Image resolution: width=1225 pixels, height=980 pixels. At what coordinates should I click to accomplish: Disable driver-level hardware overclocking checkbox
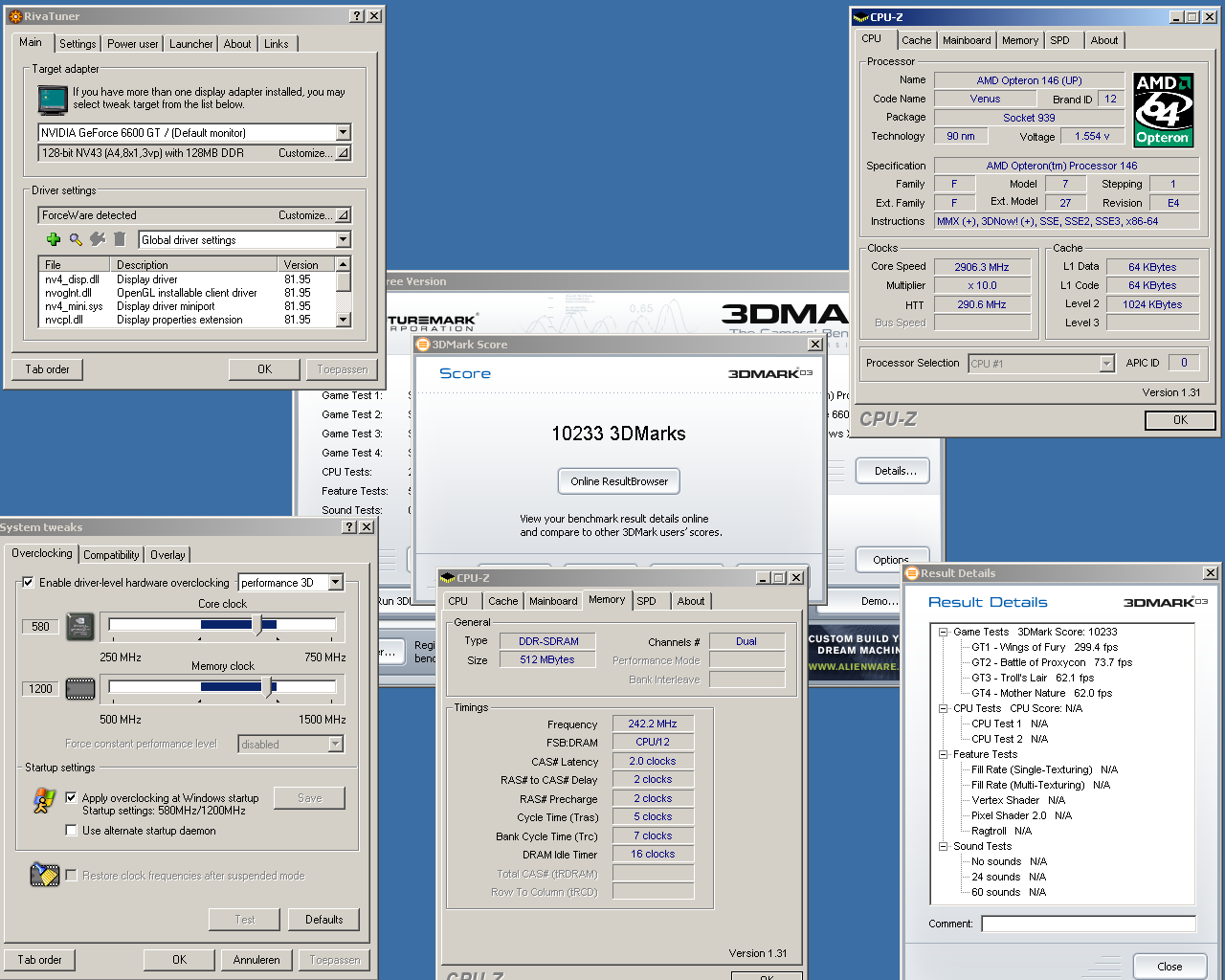point(29,582)
